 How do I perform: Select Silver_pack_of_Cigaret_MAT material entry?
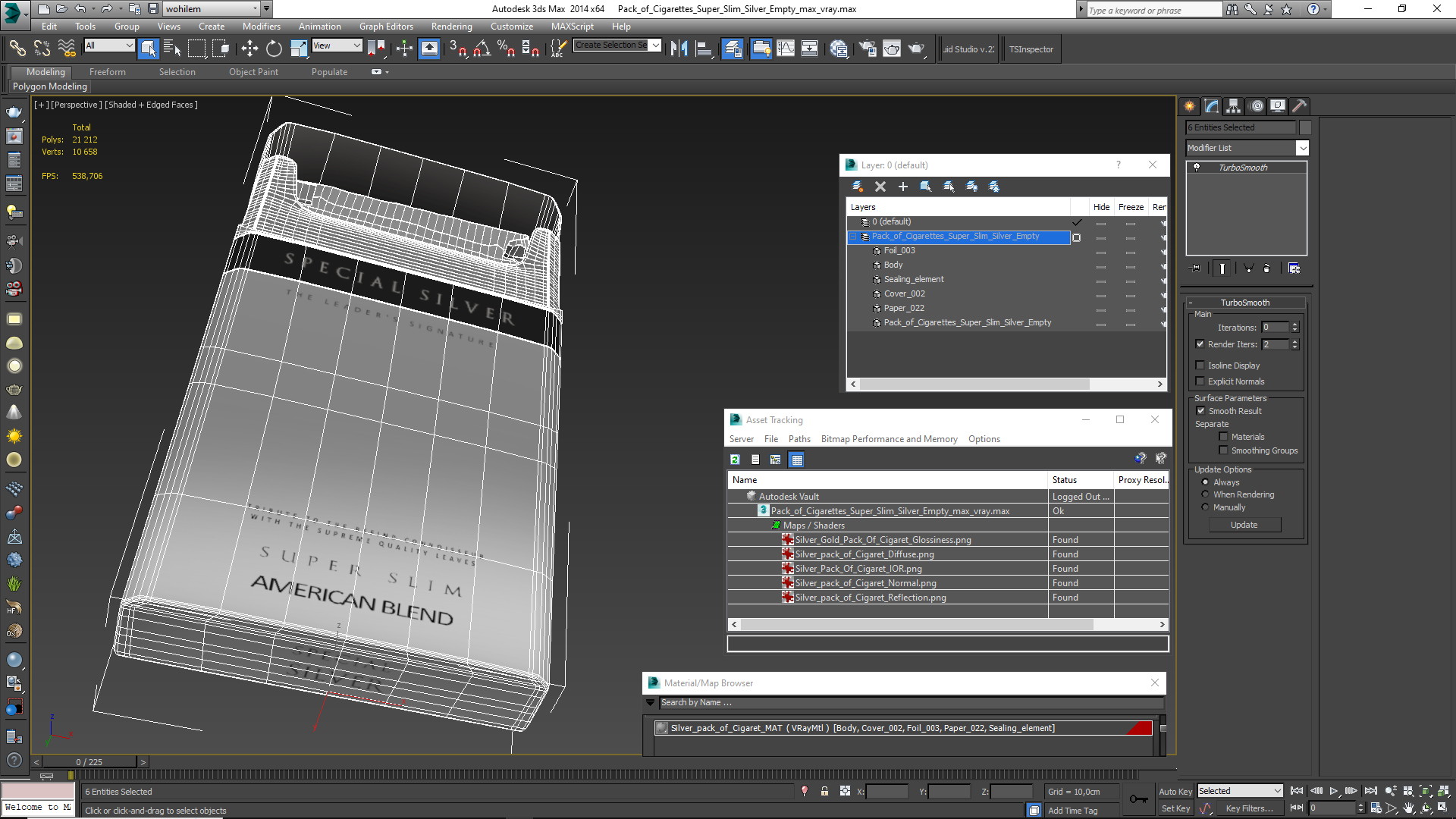[x=902, y=728]
